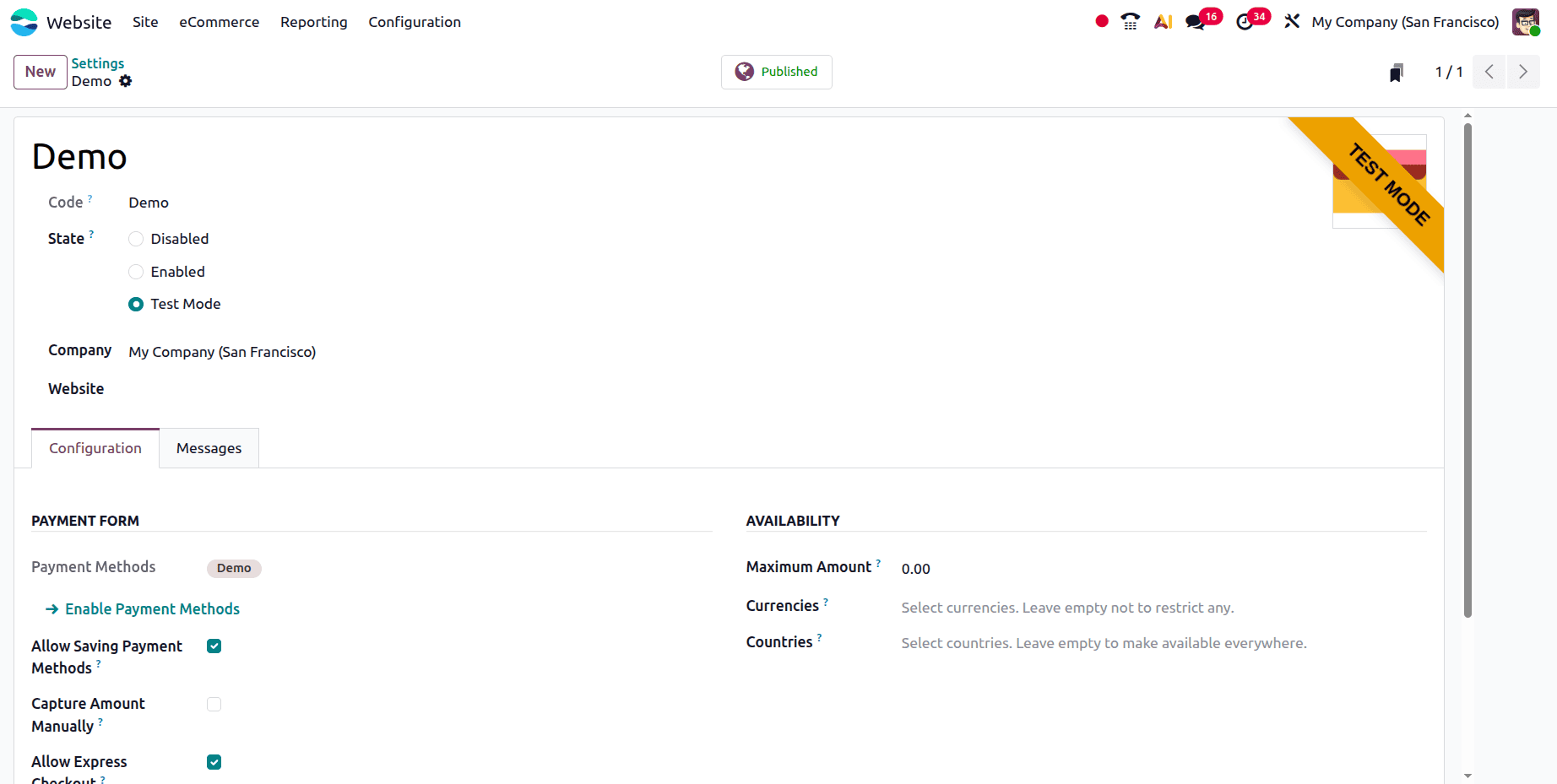This screenshot has width=1557, height=784.
Task: Click the help mark beside Countries
Action: click(x=819, y=638)
